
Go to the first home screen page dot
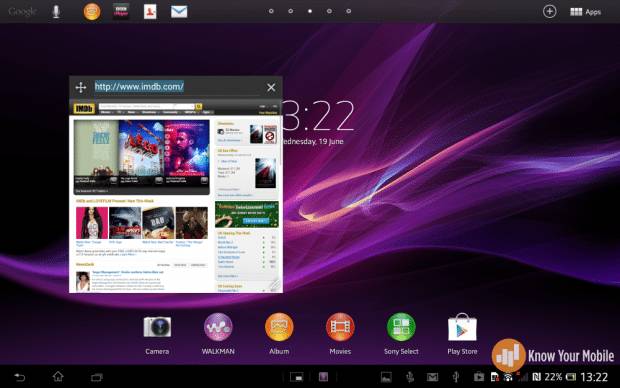click(271, 11)
